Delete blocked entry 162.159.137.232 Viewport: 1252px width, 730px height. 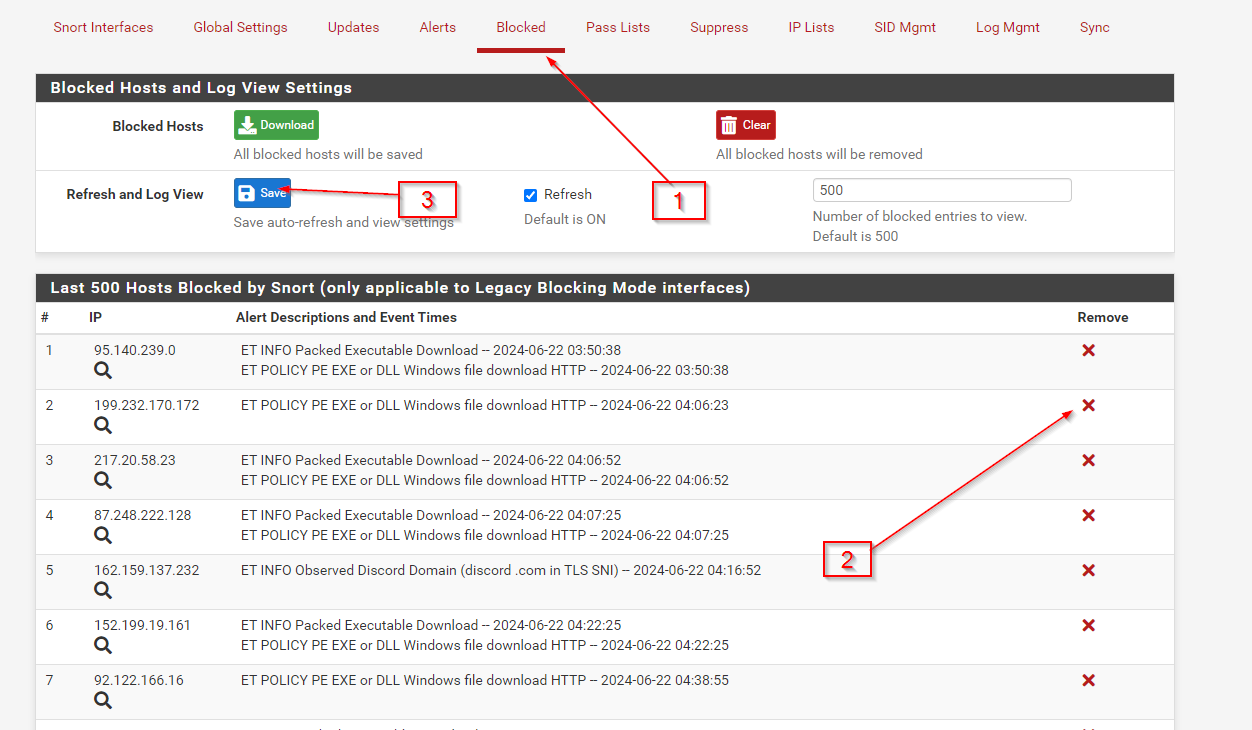coord(1089,570)
